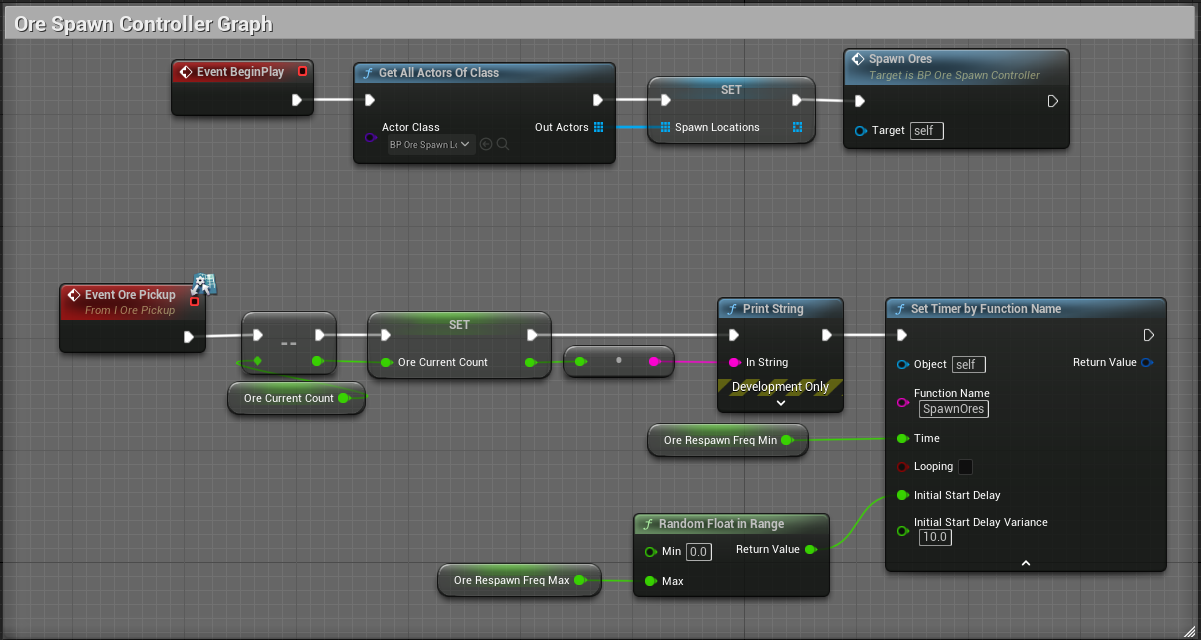Viewport: 1201px width, 640px height.
Task: Click the Initial Start Delay Variance value field
Action: (x=935, y=537)
